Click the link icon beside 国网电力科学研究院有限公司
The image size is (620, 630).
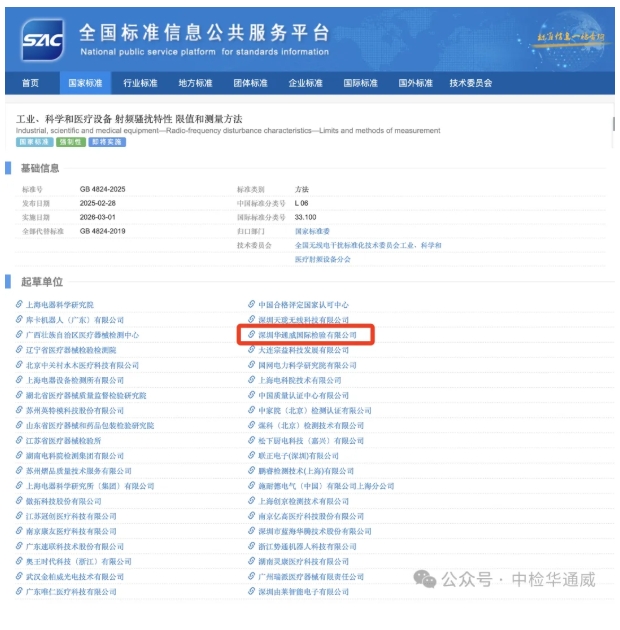tap(252, 365)
